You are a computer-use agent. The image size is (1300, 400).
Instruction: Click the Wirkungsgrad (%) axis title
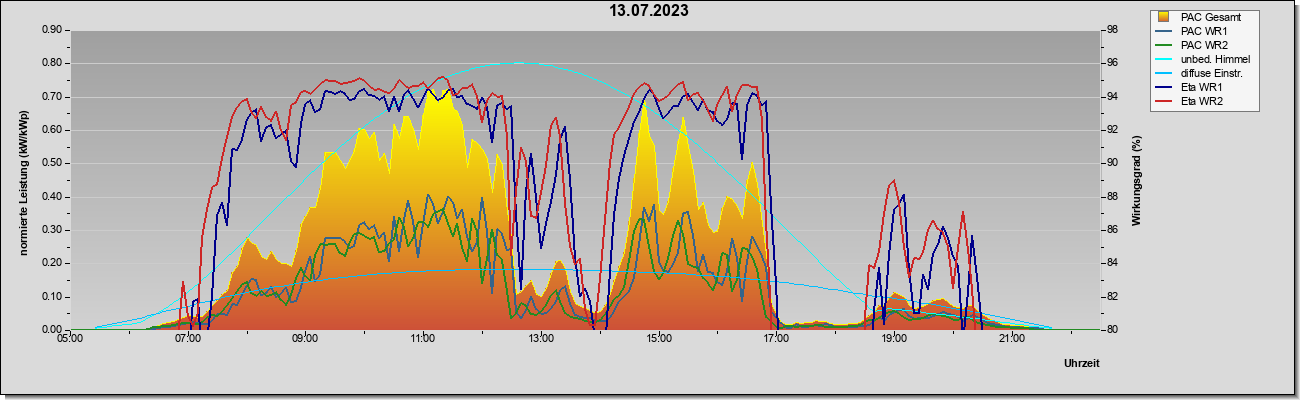coord(1137,181)
